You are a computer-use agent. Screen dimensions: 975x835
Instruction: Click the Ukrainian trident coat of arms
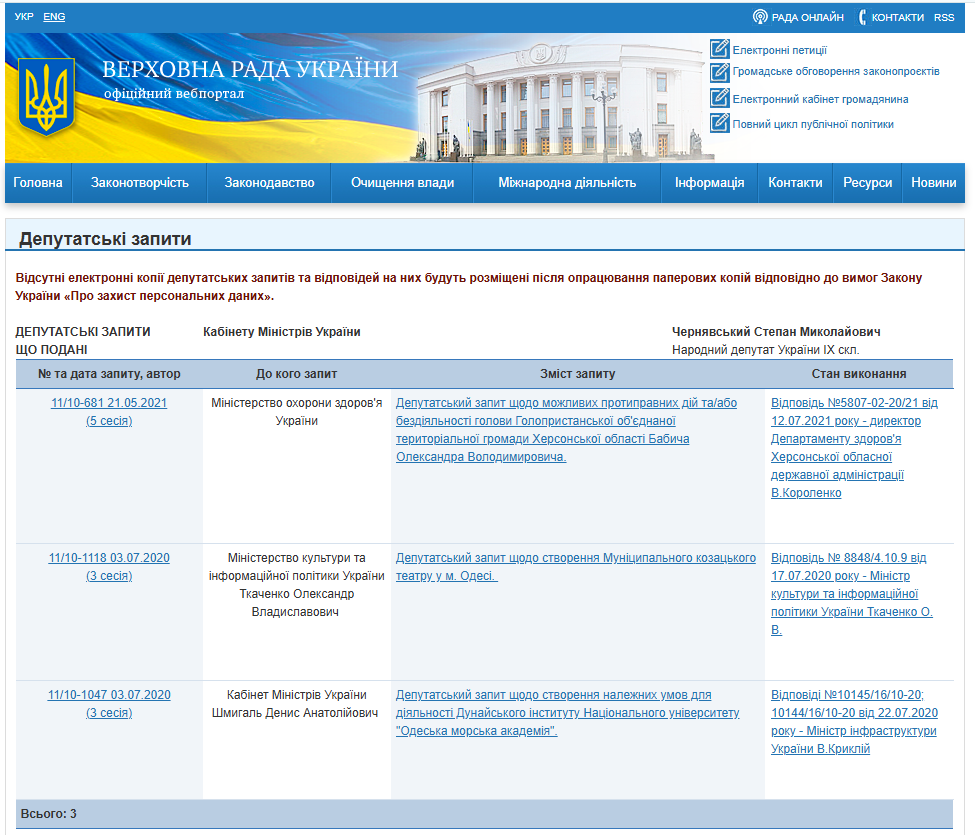pos(47,96)
